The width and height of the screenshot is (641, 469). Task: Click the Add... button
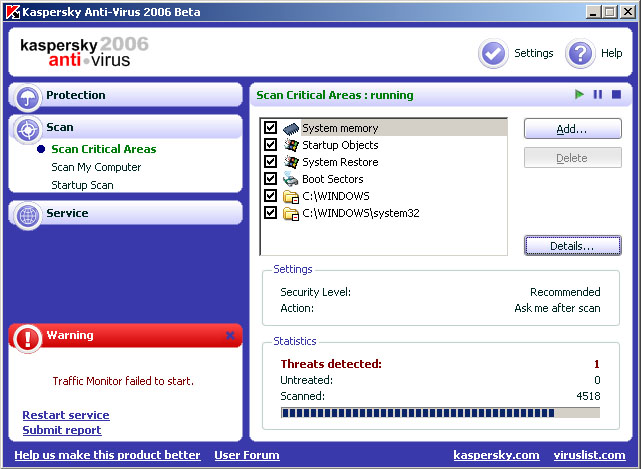click(x=573, y=129)
